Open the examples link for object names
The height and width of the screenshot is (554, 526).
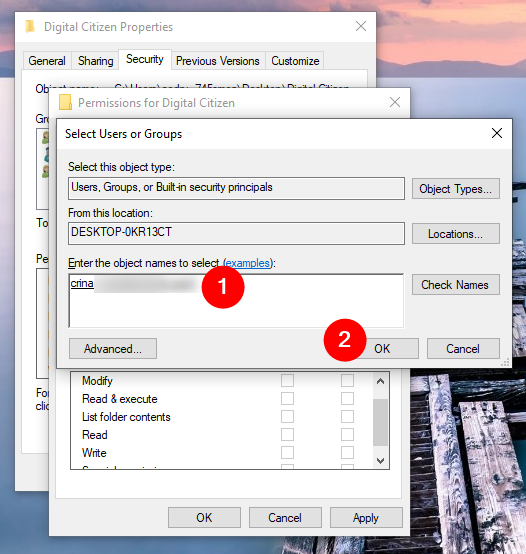[247, 263]
